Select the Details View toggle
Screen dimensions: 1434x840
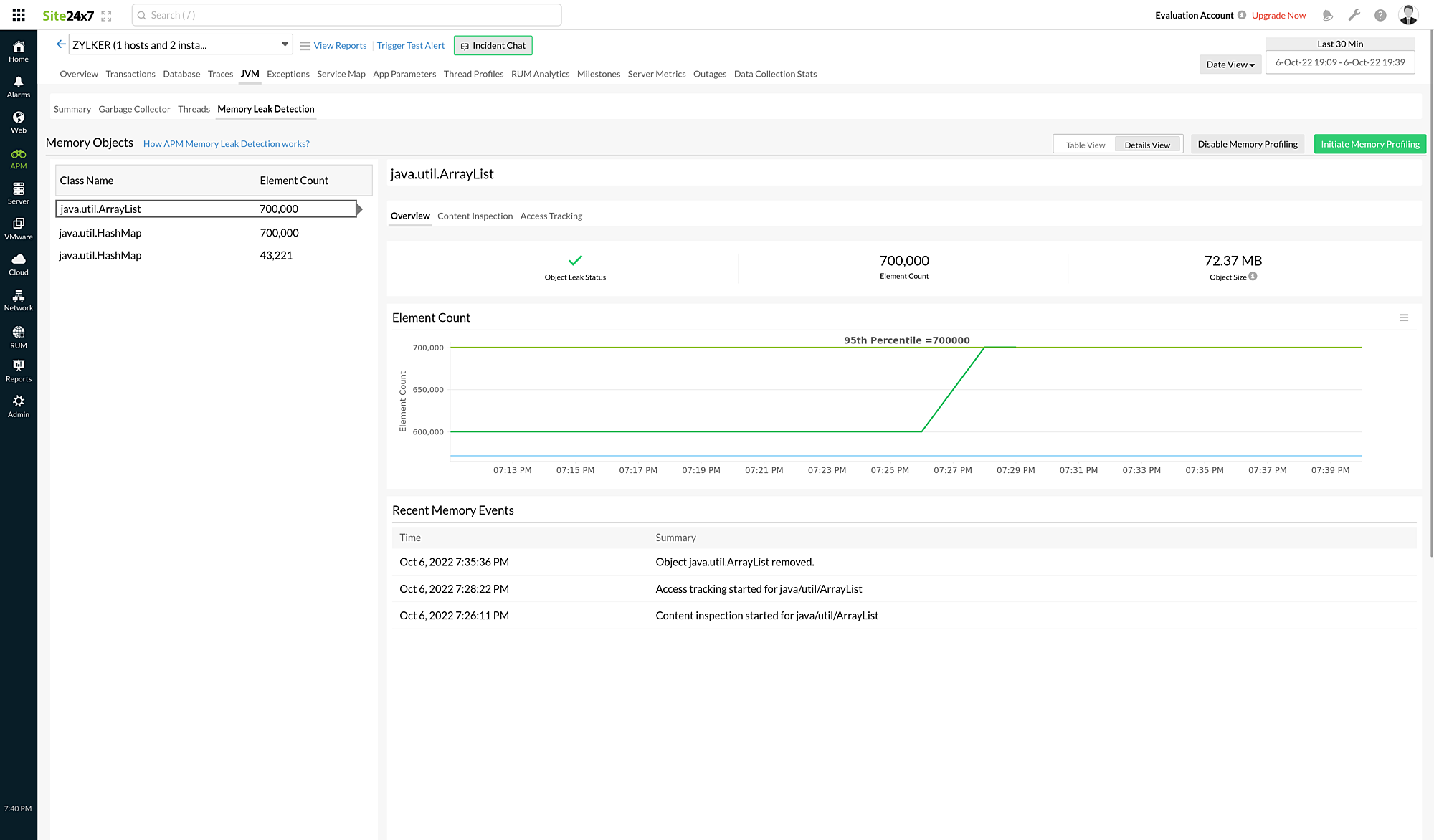pyautogui.click(x=1147, y=144)
